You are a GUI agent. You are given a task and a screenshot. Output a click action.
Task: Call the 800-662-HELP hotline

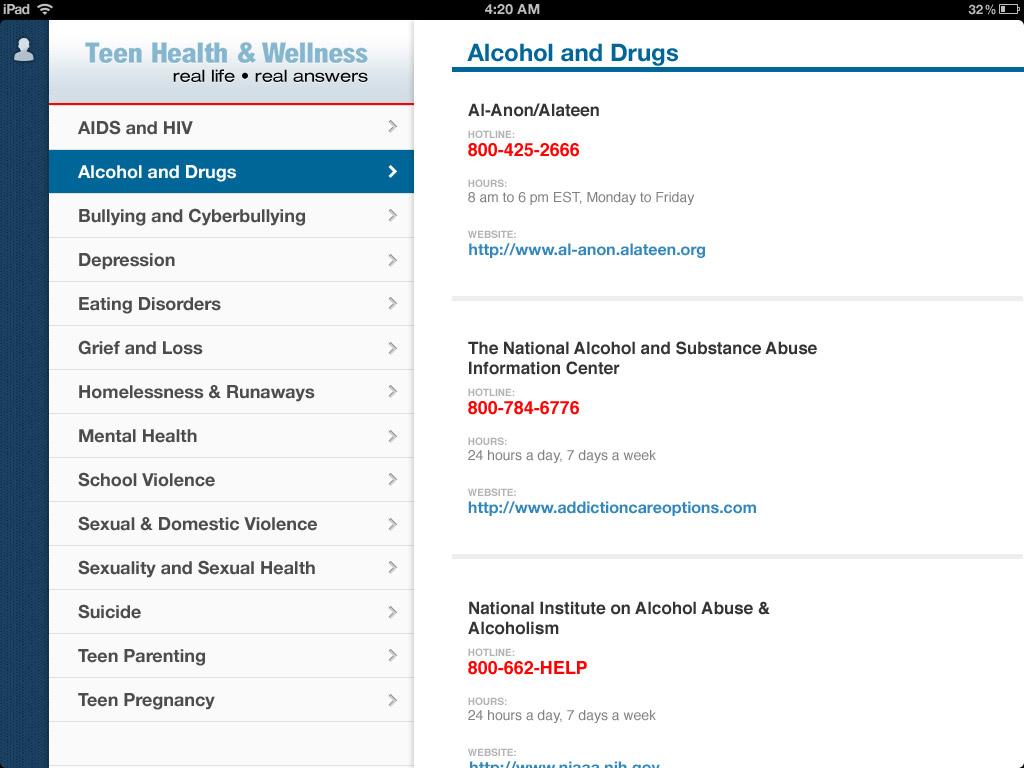point(527,668)
